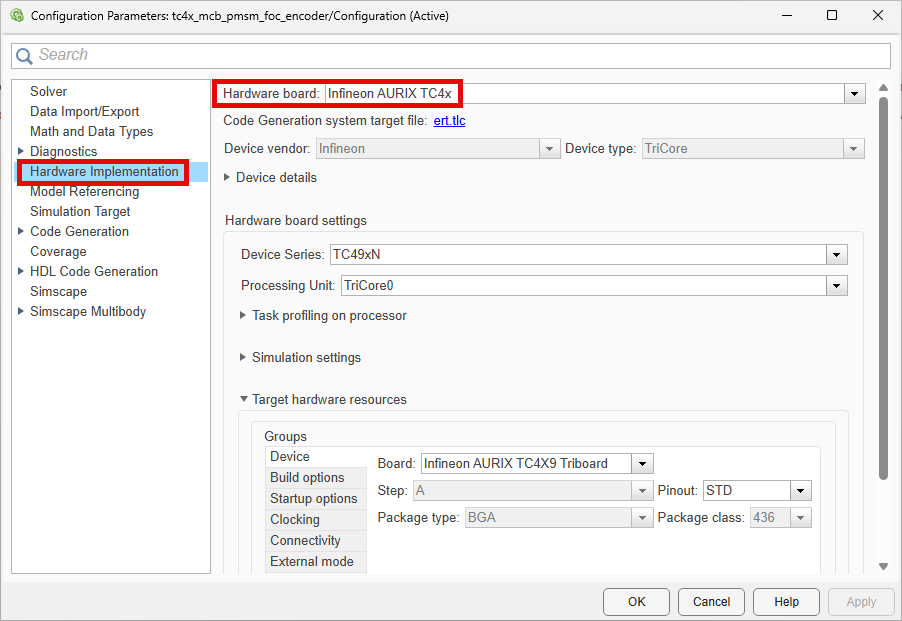Viewport: 902px width, 621px height.
Task: Expand the Code Generation tree node
Action: click(21, 232)
